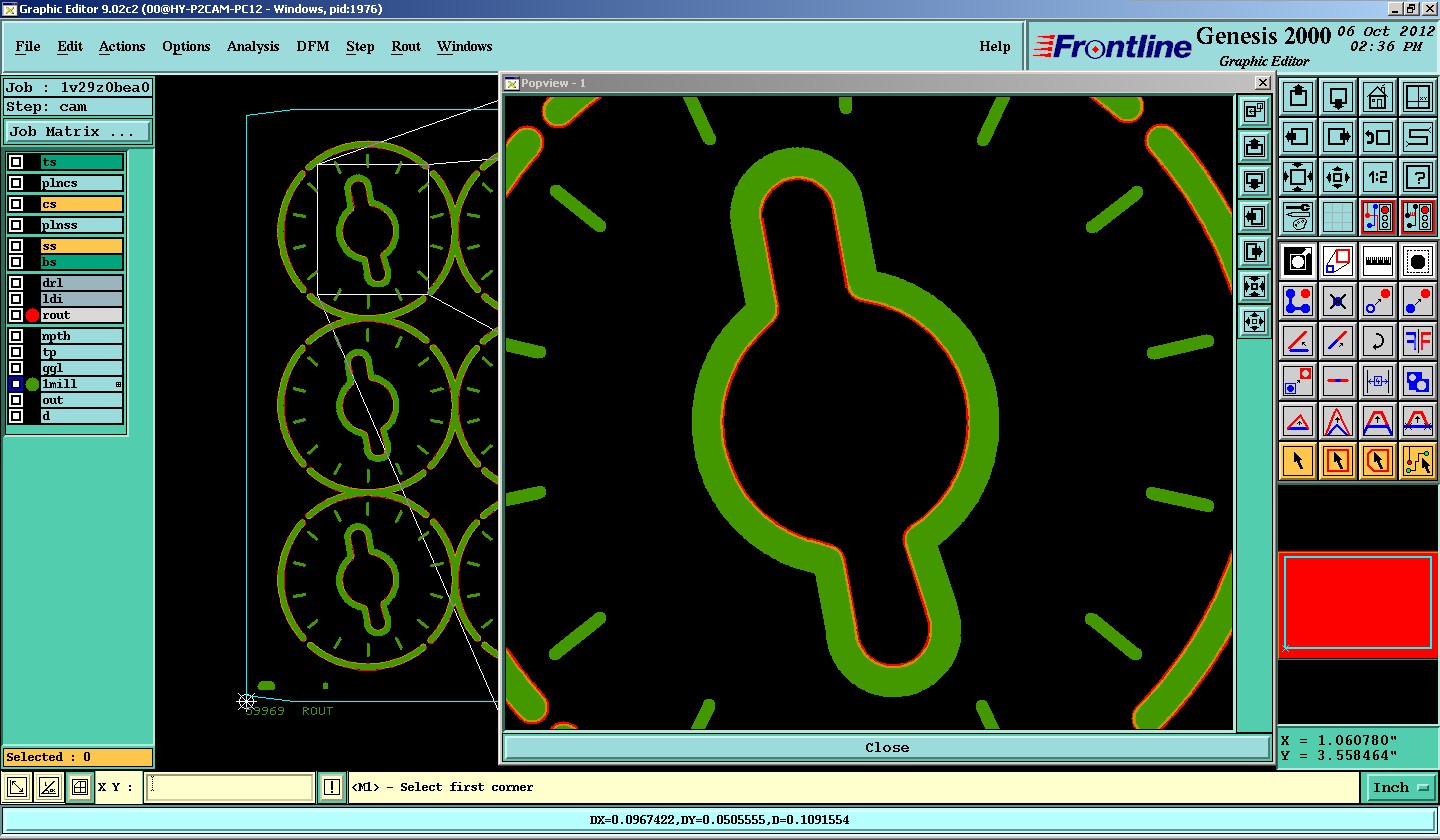This screenshot has height=840, width=1440.
Task: Toggle the out layer checkbox
Action: point(16,400)
